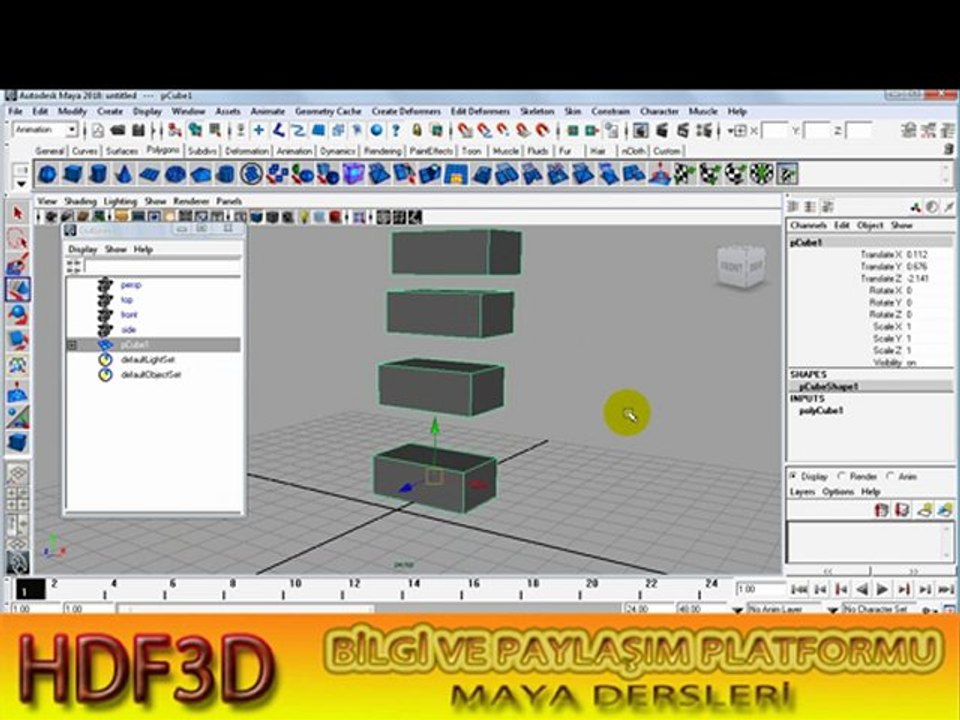Click the viewport light bulb lighting icon

[x=304, y=217]
